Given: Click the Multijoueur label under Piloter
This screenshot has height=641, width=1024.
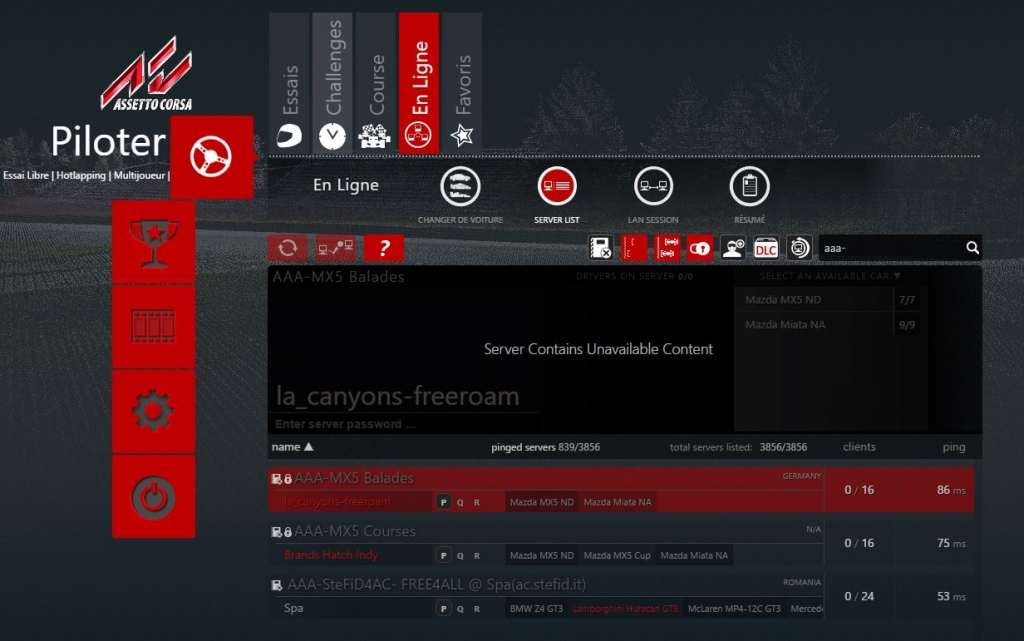Looking at the screenshot, I should coord(139,176).
